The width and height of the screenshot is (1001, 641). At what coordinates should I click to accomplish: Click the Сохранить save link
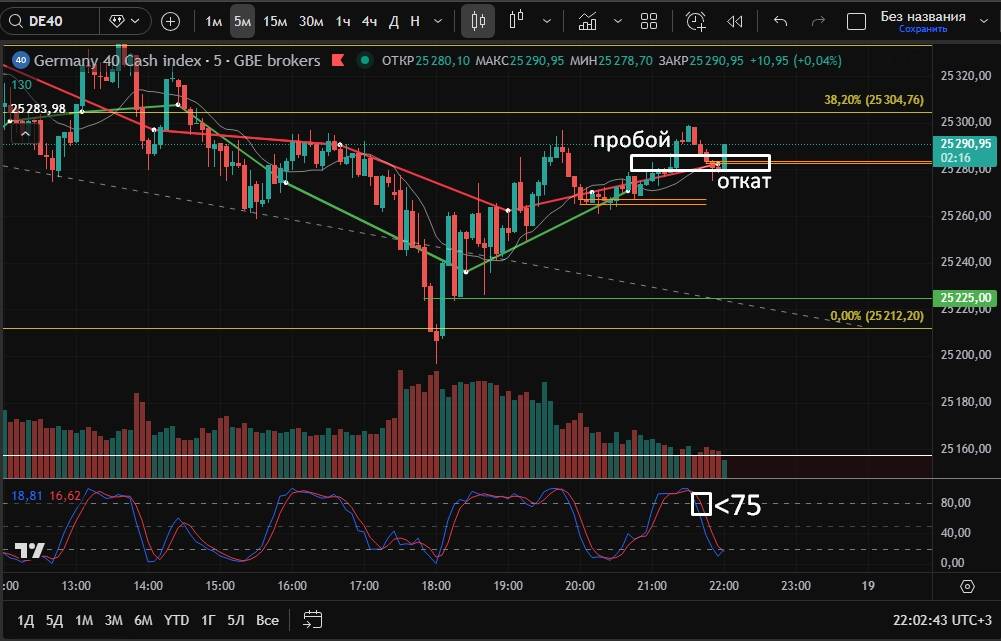(x=922, y=29)
